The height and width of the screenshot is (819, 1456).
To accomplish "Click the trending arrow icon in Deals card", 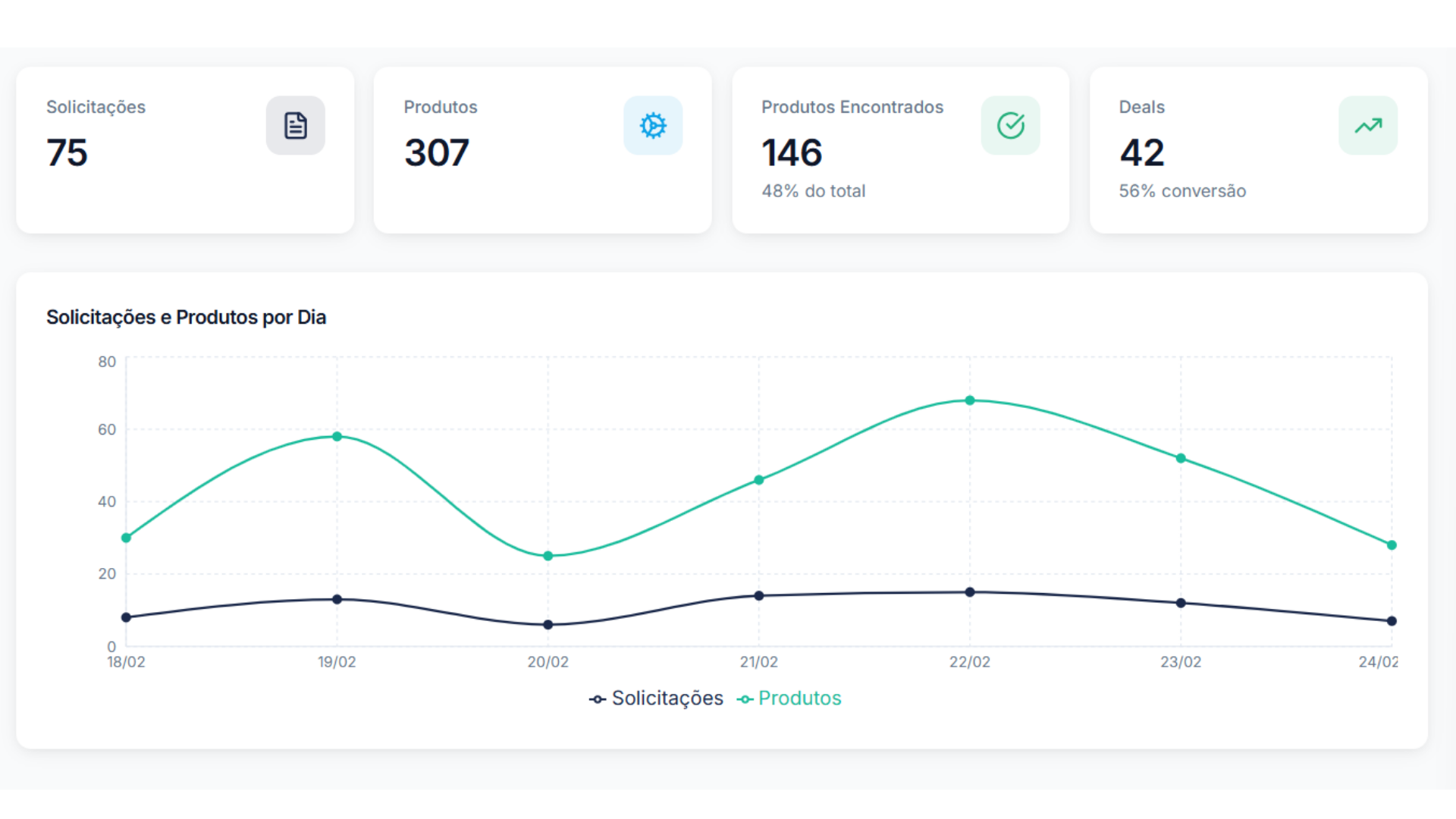I will tap(1368, 126).
